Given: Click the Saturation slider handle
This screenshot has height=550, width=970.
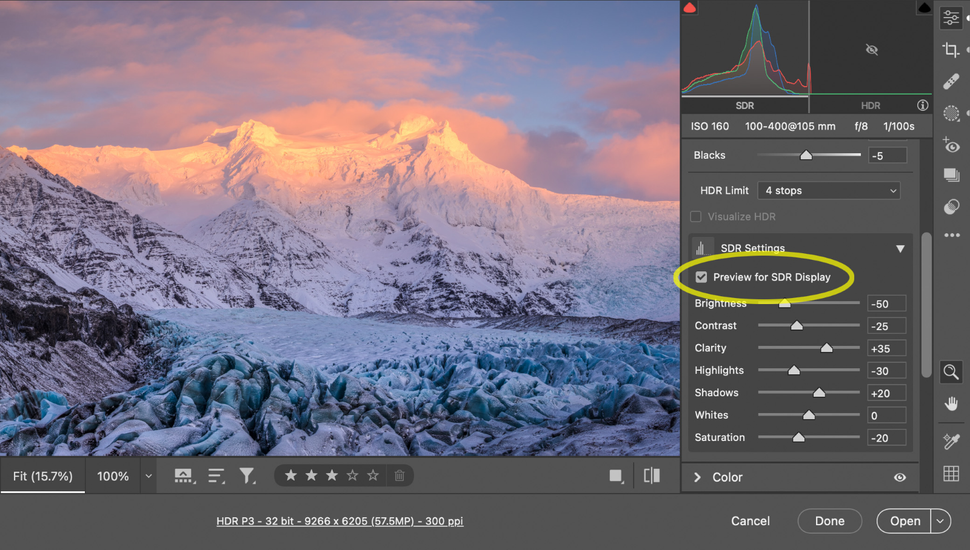Looking at the screenshot, I should (x=799, y=437).
